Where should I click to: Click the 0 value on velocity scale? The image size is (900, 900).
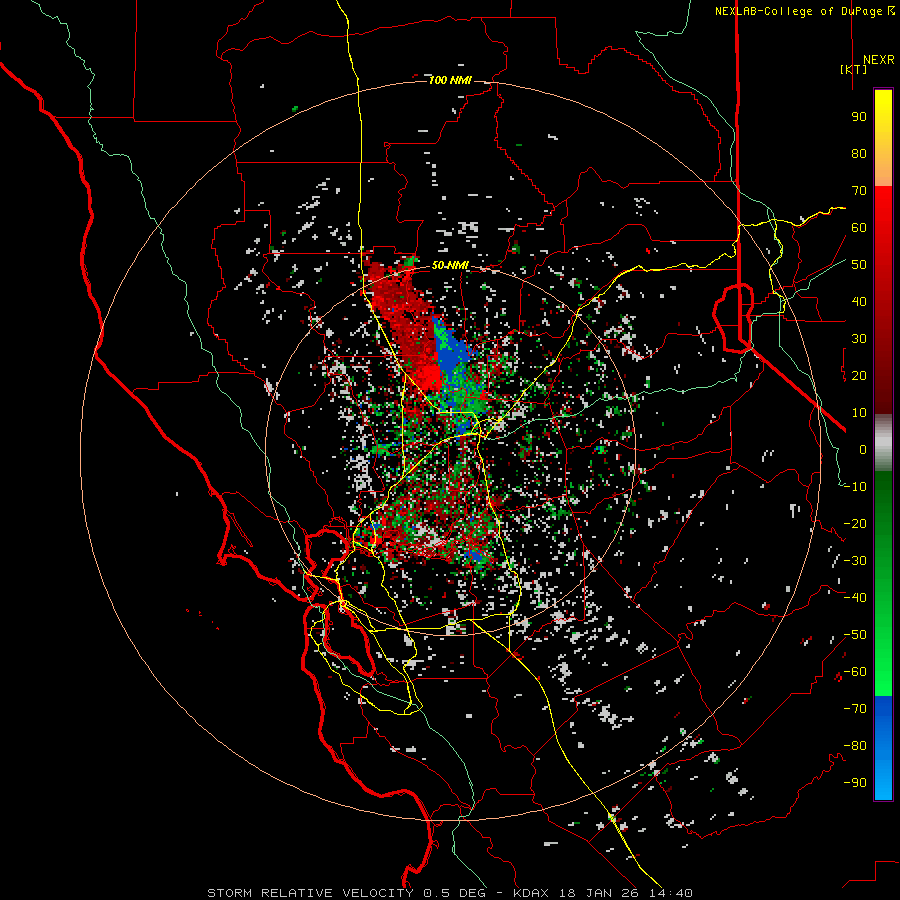(x=863, y=450)
